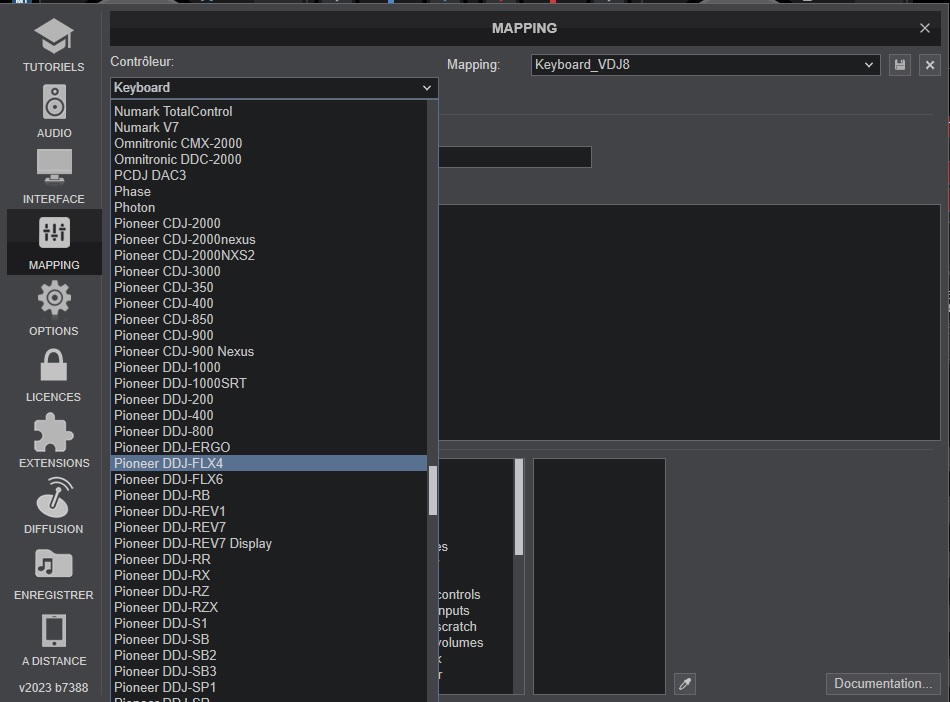
Task: Click the large mapping key list area
Action: (689, 322)
